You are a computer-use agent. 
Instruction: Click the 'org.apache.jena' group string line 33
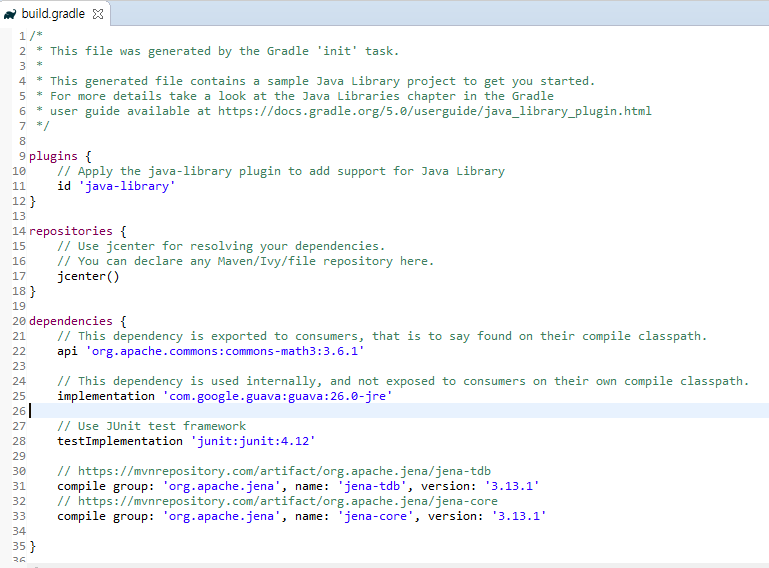point(221,516)
